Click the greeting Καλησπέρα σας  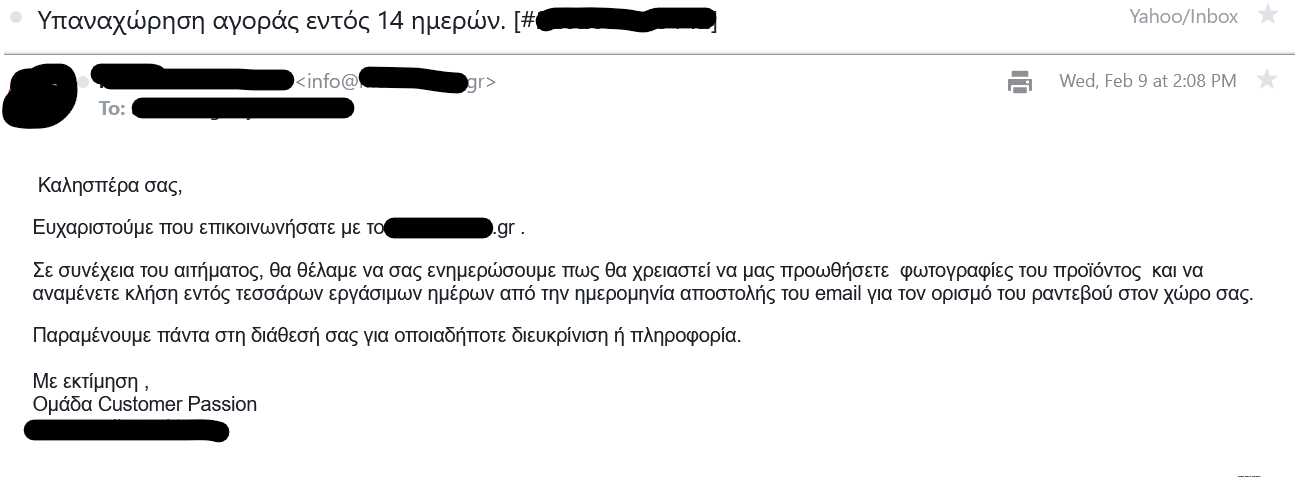point(110,185)
